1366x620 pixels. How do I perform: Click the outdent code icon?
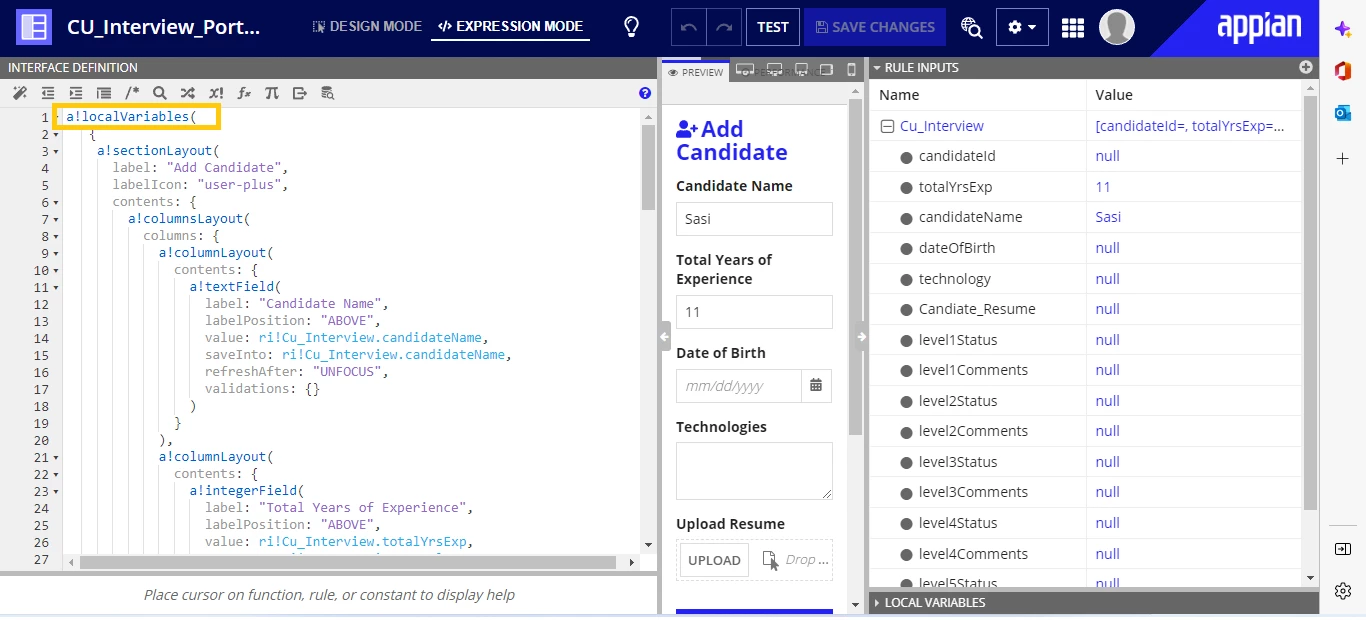[x=47, y=93]
